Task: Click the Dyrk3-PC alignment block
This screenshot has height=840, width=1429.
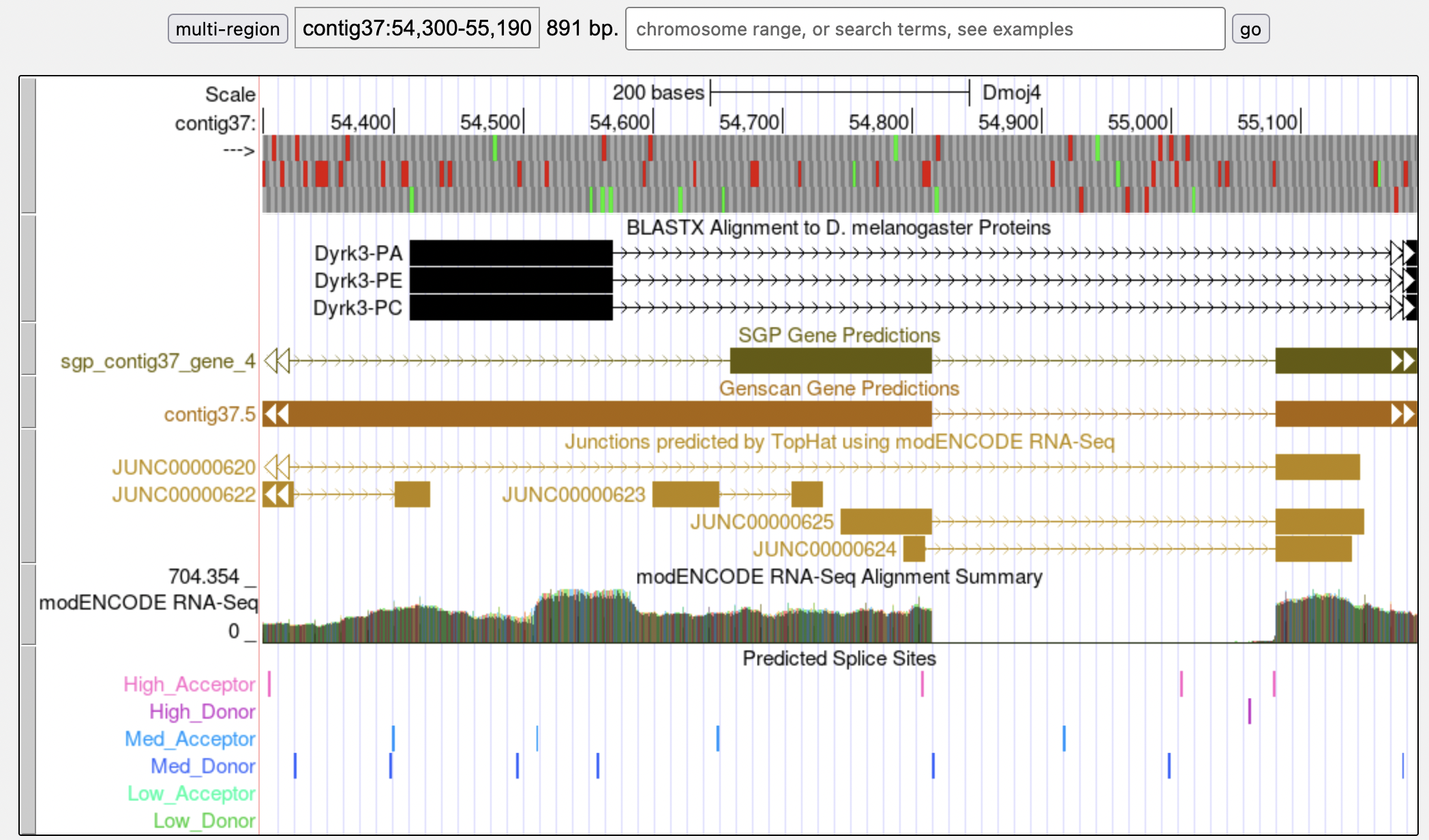Action: click(511, 307)
